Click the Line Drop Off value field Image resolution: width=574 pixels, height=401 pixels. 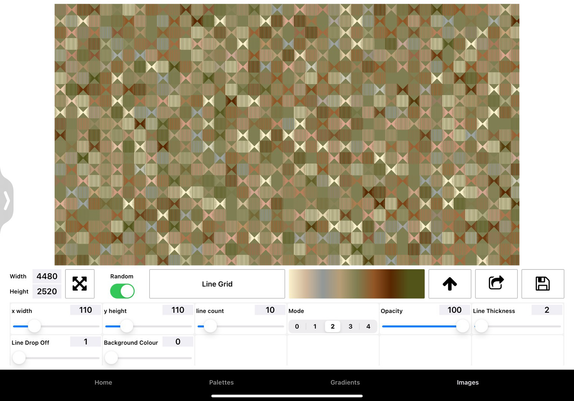(85, 342)
